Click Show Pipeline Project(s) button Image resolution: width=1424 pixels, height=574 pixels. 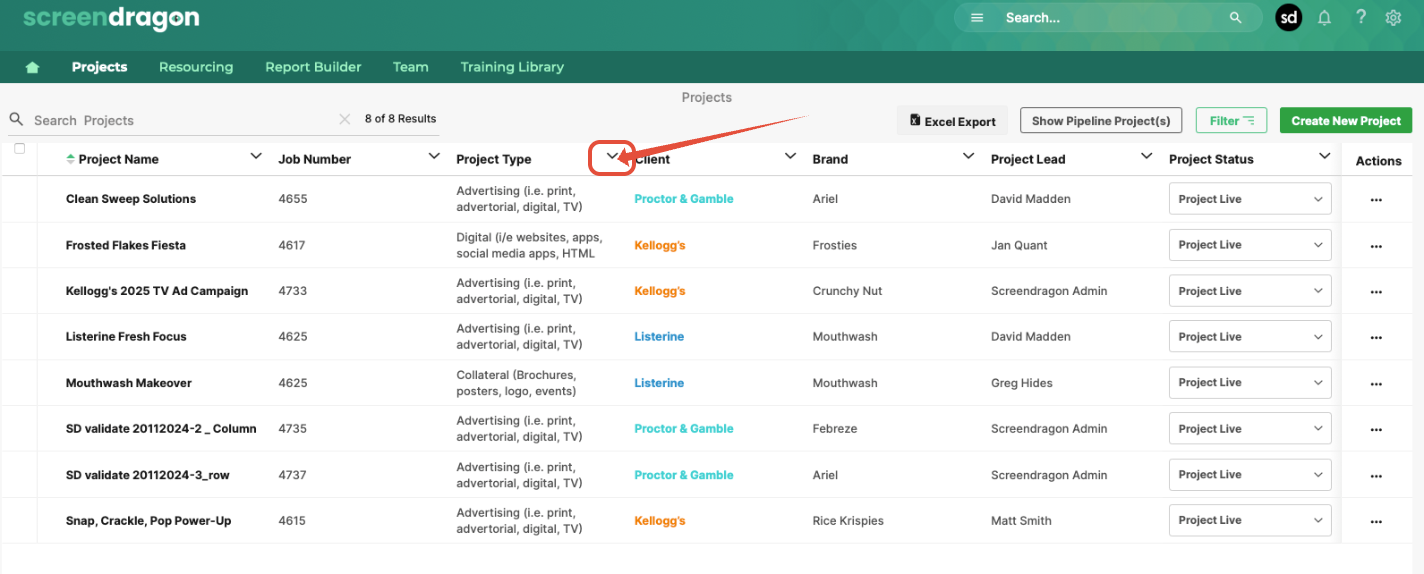click(x=1101, y=121)
